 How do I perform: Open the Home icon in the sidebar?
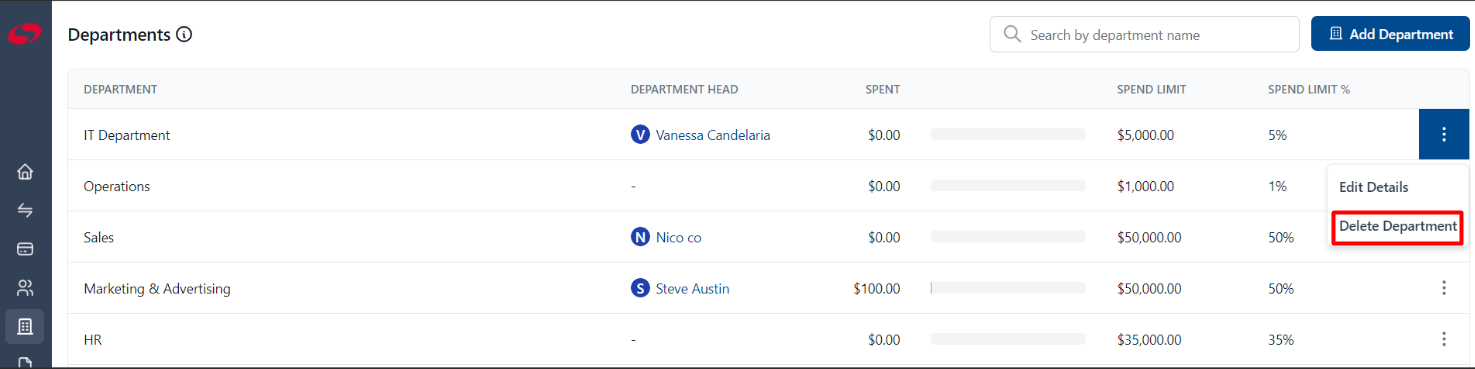click(26, 172)
